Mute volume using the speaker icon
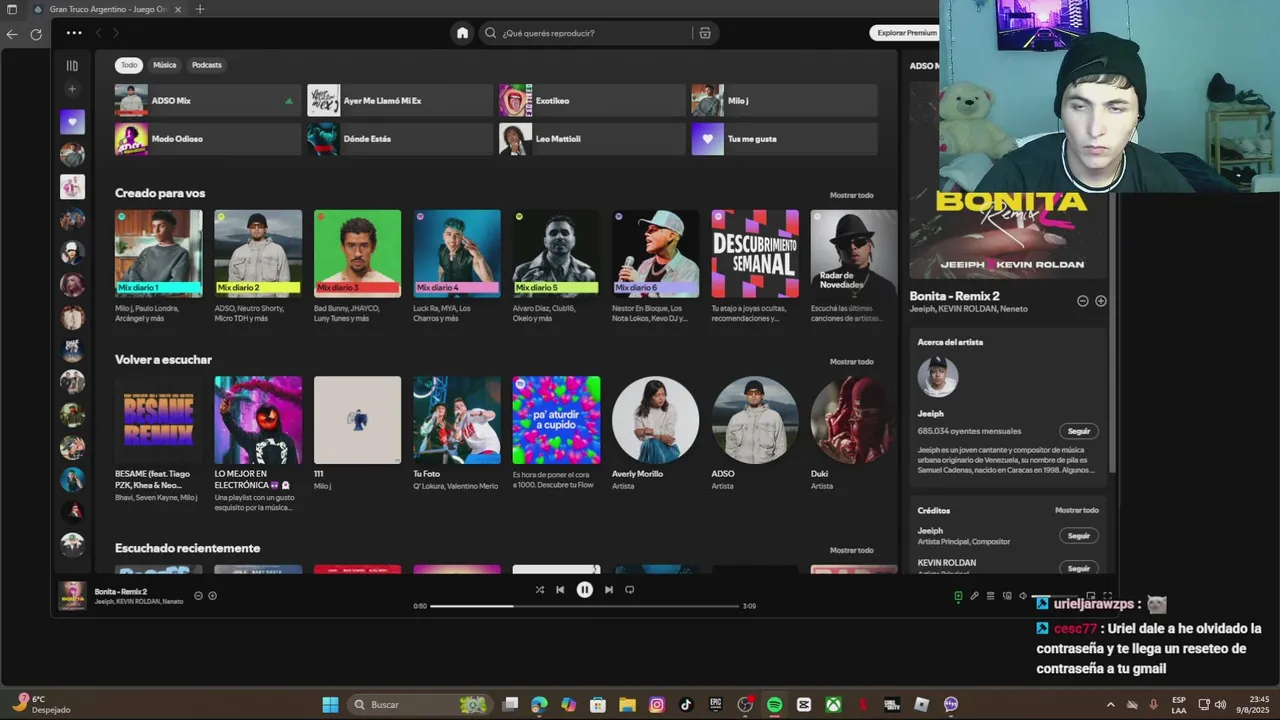1280x720 pixels. coord(1023,596)
